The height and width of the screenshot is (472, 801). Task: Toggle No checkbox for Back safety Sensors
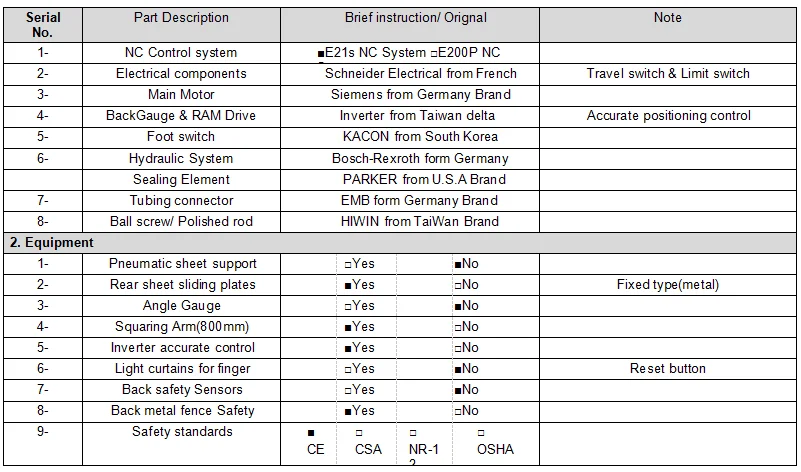pos(458,390)
